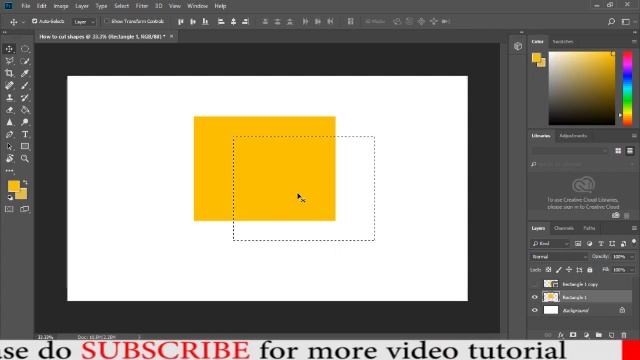Select the Eyedropper tool
Image resolution: width=640 pixels, height=360 pixels.
pyautogui.click(x=25, y=73)
